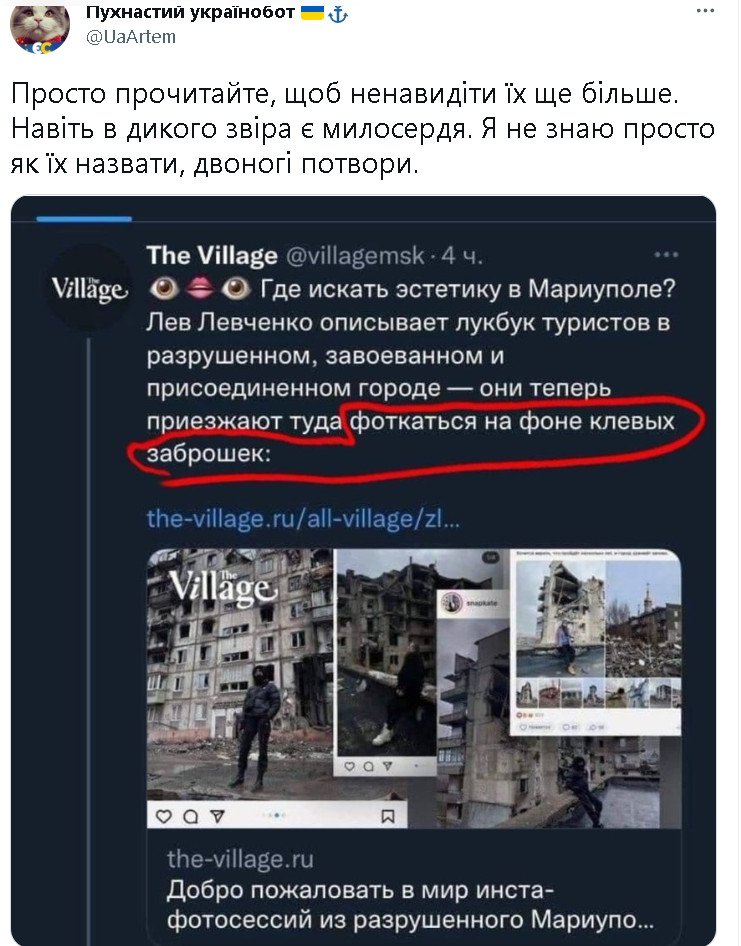Viewport: 741px width, 946px height.
Task: Open the tweet's three-dot more menu
Action: (x=705, y=11)
